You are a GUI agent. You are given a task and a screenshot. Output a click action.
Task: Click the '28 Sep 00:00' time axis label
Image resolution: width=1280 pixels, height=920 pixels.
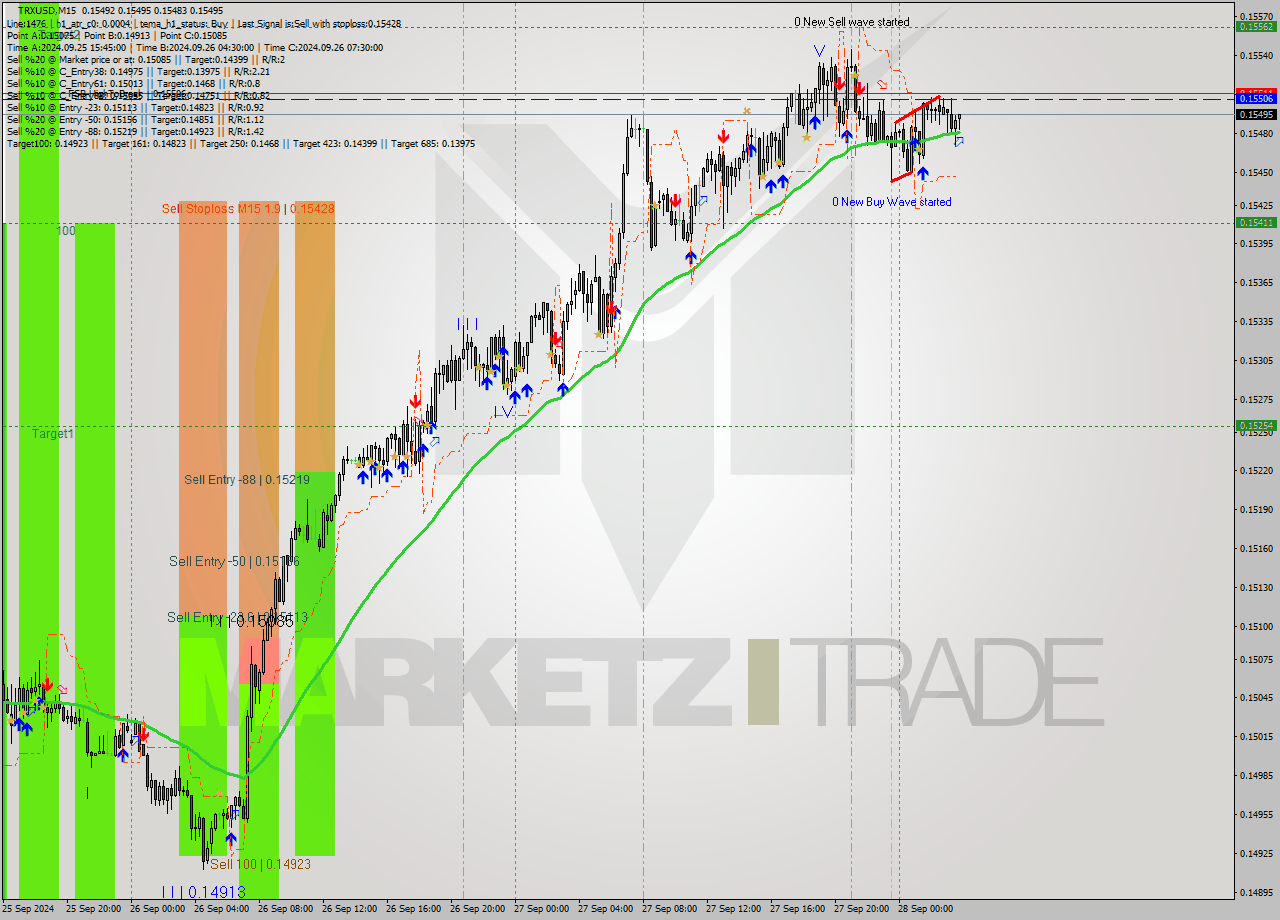coord(925,909)
